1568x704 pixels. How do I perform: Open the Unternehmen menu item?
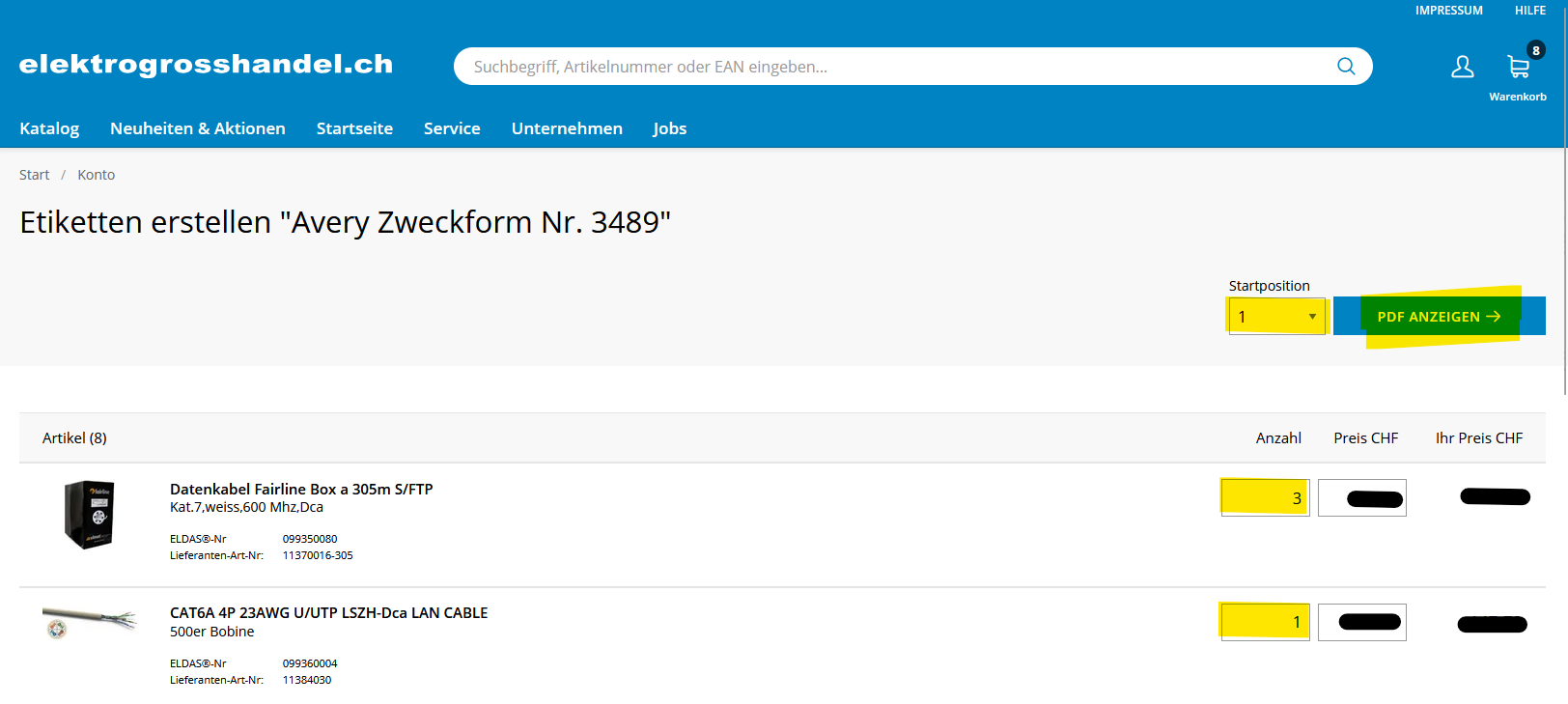point(567,128)
